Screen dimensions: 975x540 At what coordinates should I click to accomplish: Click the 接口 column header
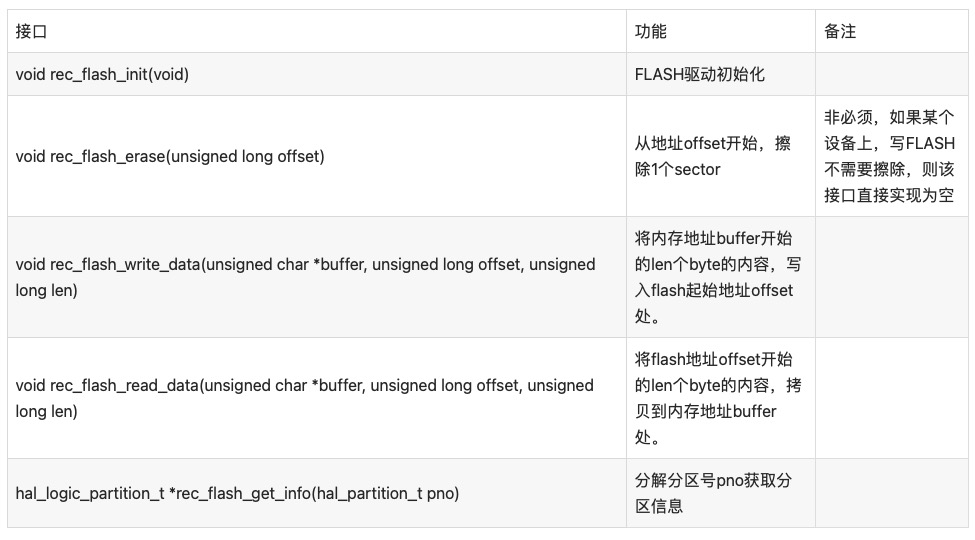[x=317, y=31]
